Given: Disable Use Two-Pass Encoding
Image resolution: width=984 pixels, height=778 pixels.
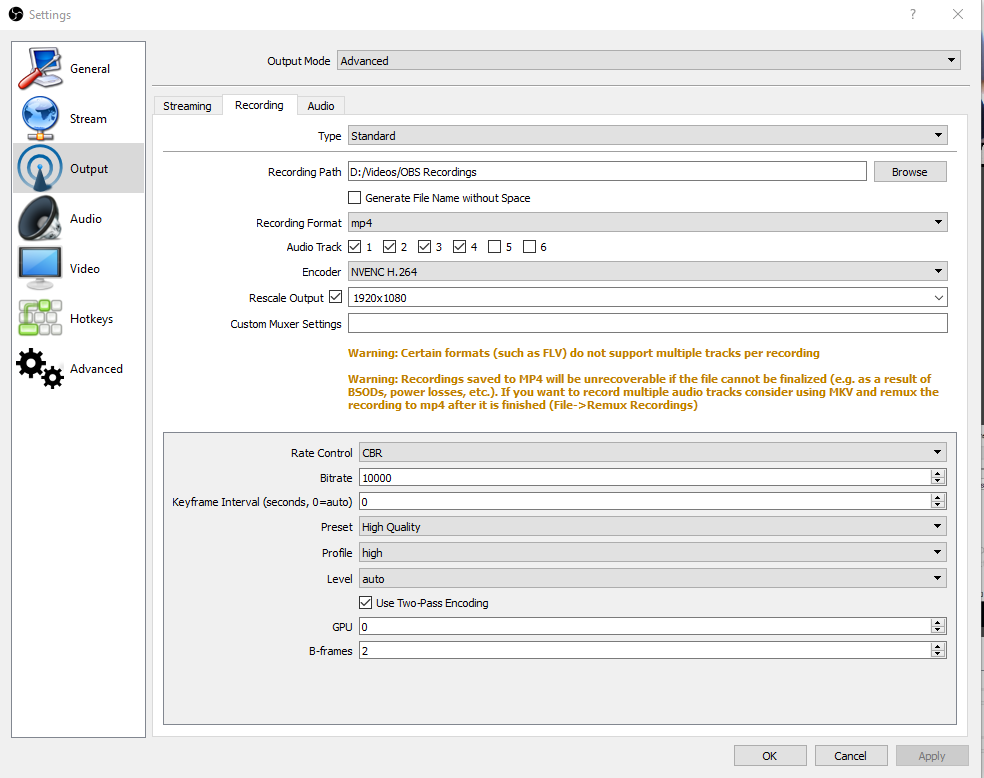Looking at the screenshot, I should (365, 602).
